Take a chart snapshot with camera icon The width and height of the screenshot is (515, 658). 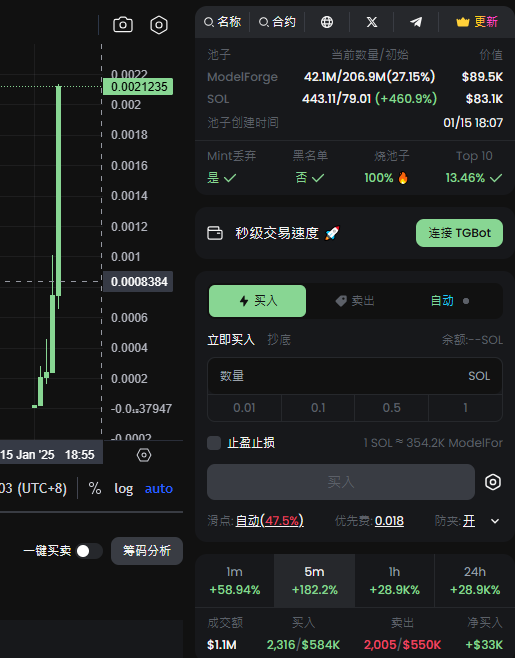(x=123, y=25)
